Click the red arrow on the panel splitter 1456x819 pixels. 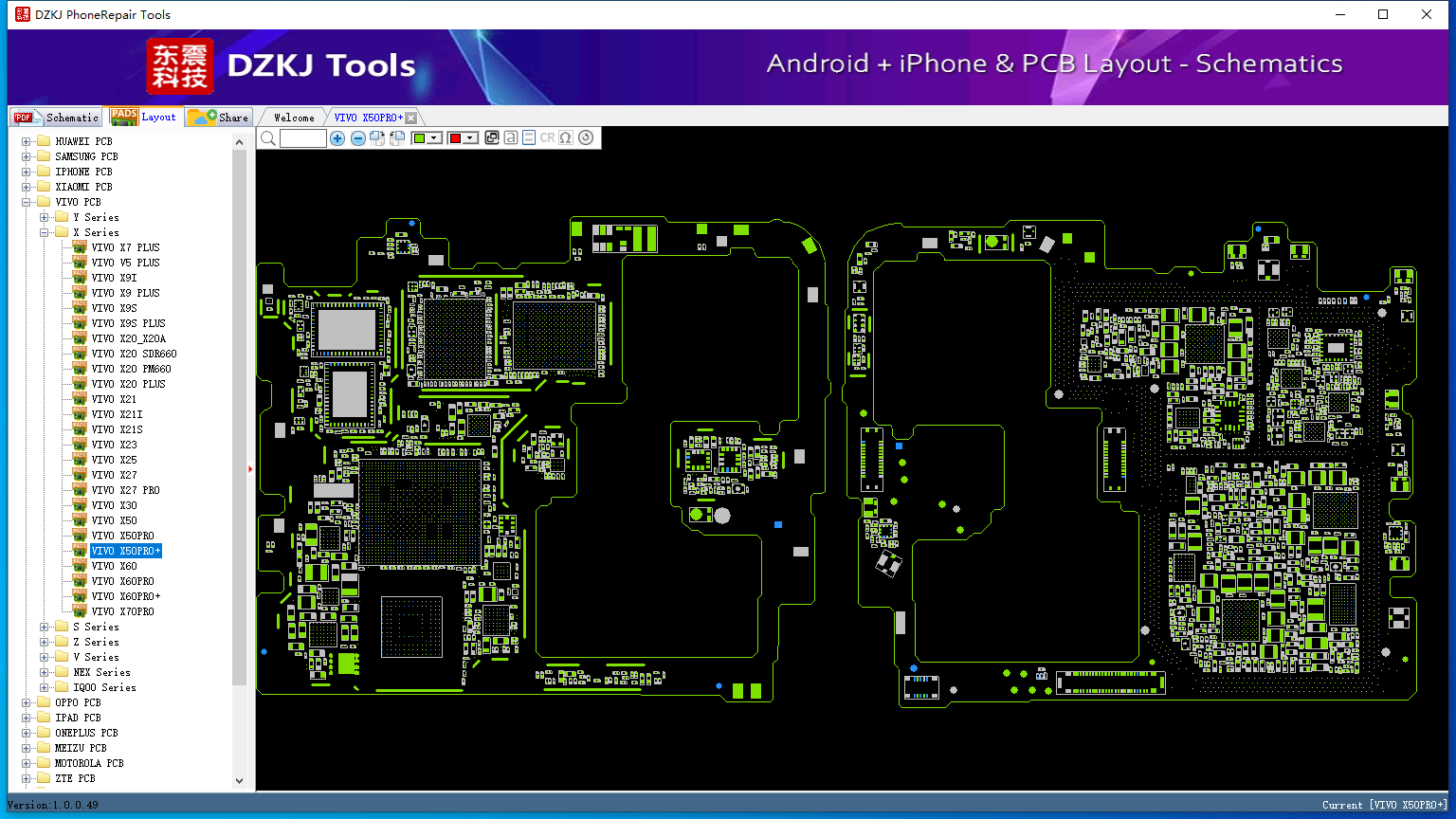click(250, 468)
